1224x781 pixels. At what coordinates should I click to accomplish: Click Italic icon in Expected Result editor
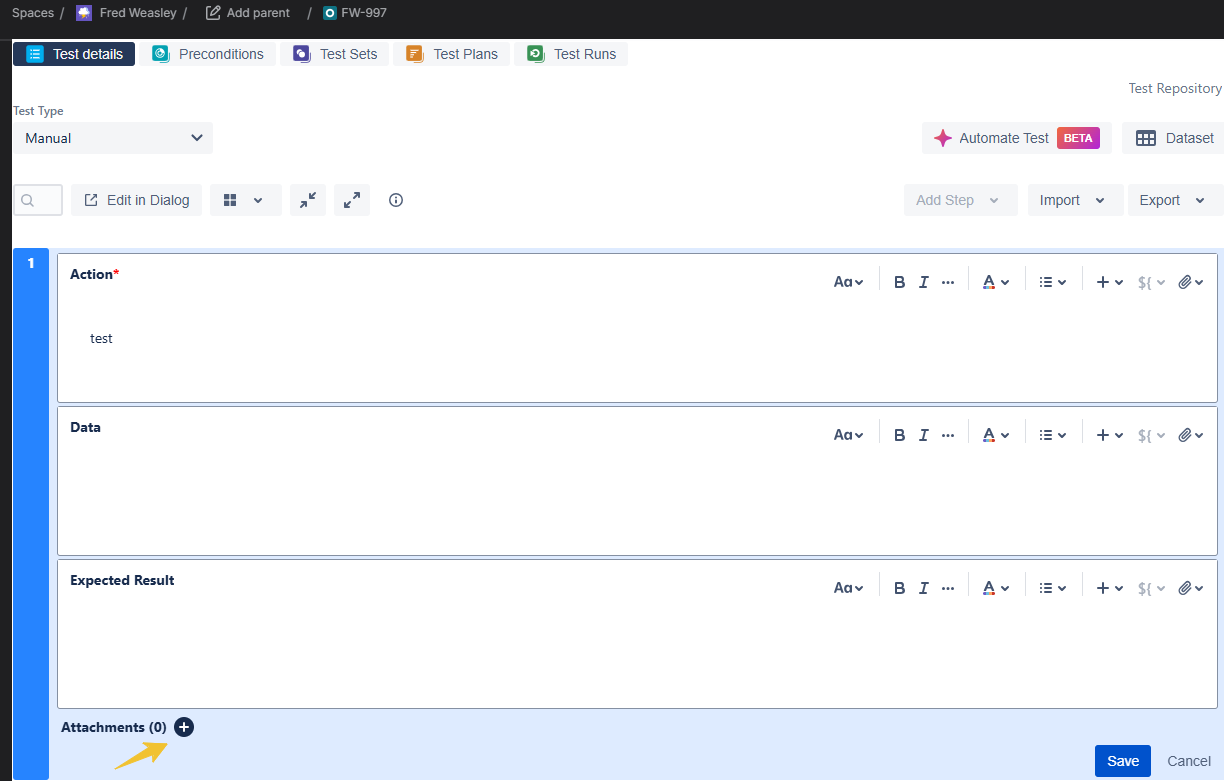click(x=924, y=588)
